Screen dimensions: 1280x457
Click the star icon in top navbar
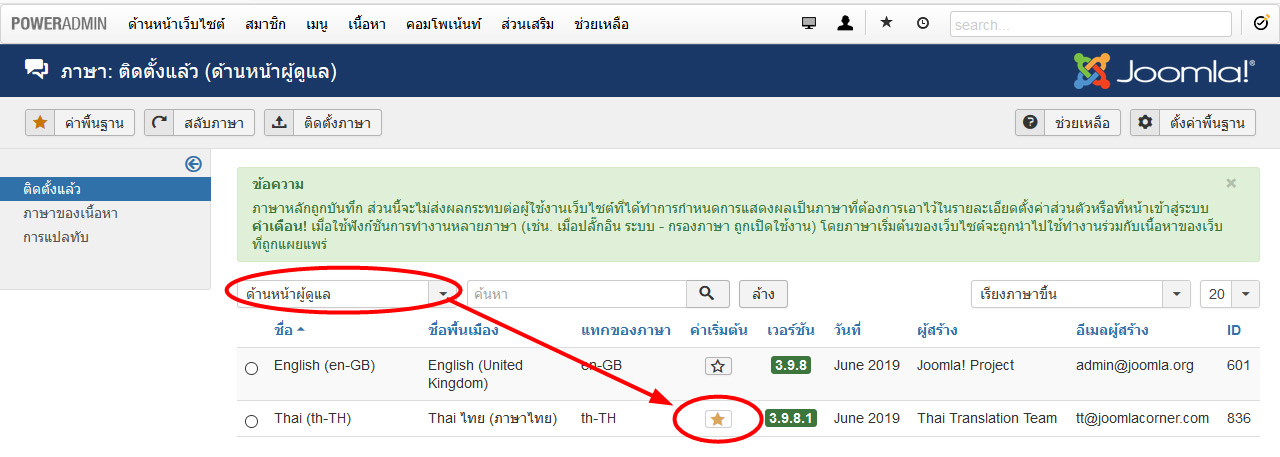(886, 23)
